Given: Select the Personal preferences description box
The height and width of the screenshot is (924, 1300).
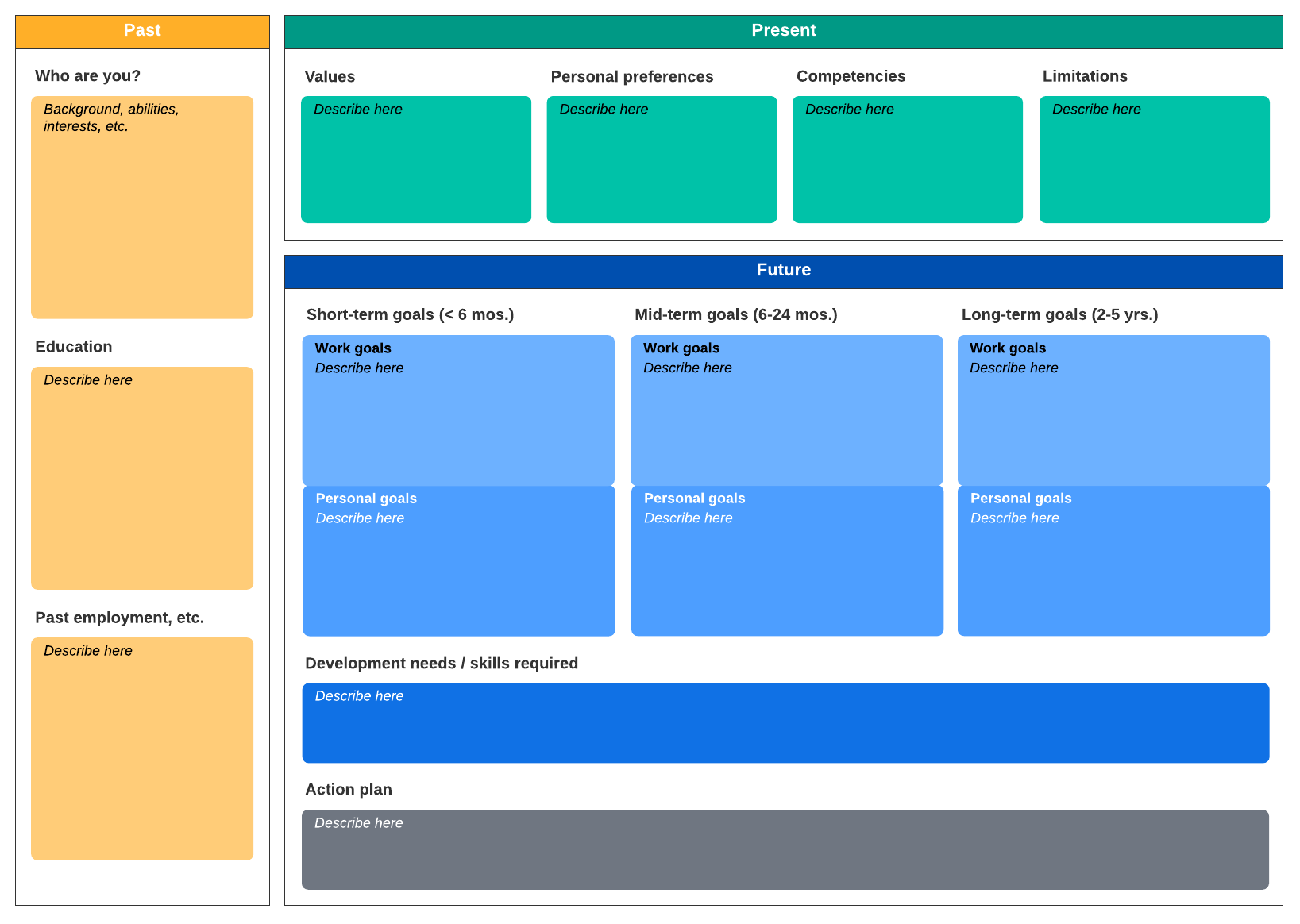Looking at the screenshot, I should [x=662, y=160].
